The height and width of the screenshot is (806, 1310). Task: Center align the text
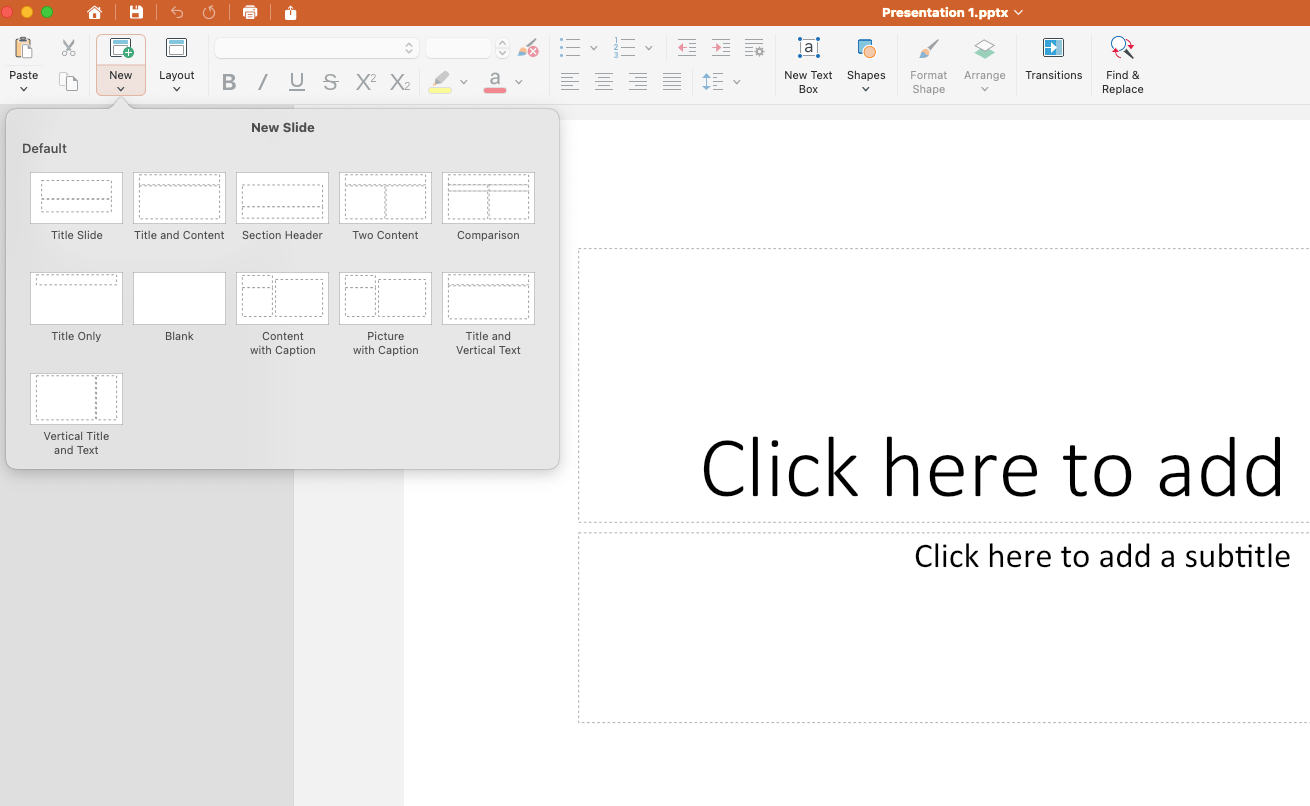[x=604, y=82]
